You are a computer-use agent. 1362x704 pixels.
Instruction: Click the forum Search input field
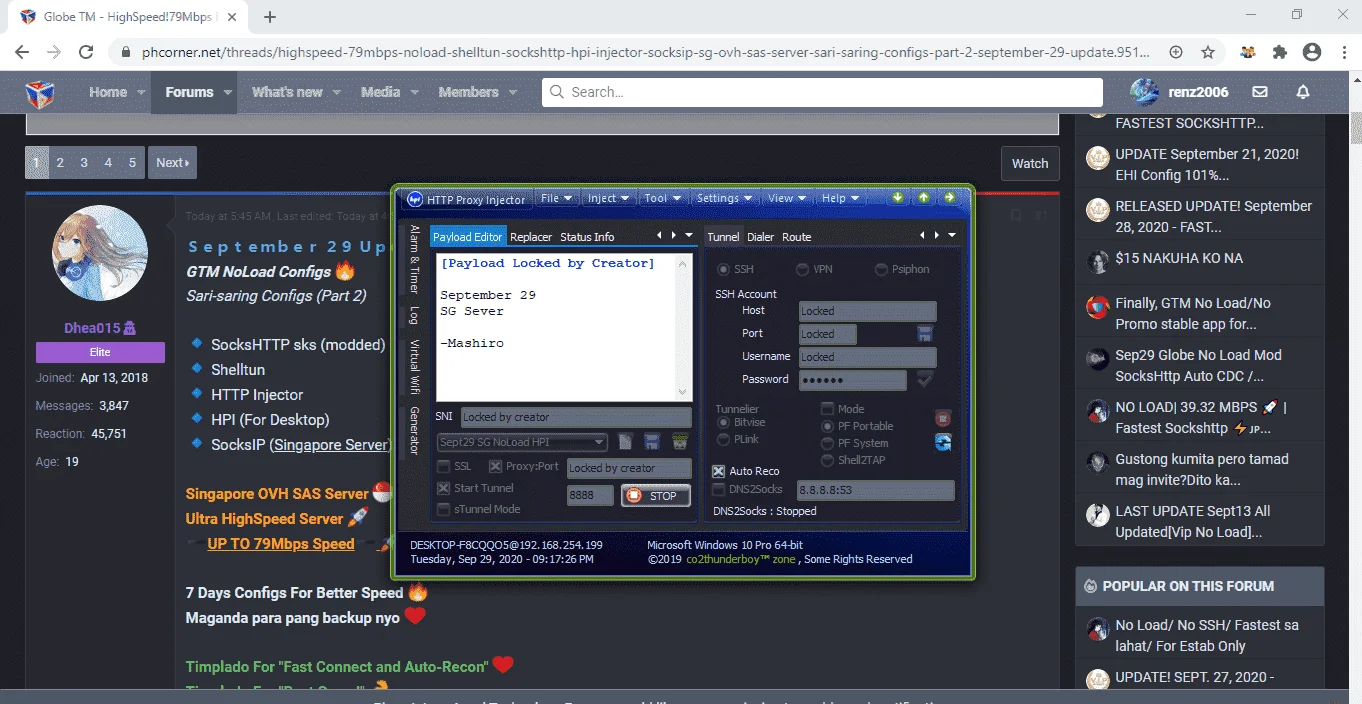[x=822, y=92]
